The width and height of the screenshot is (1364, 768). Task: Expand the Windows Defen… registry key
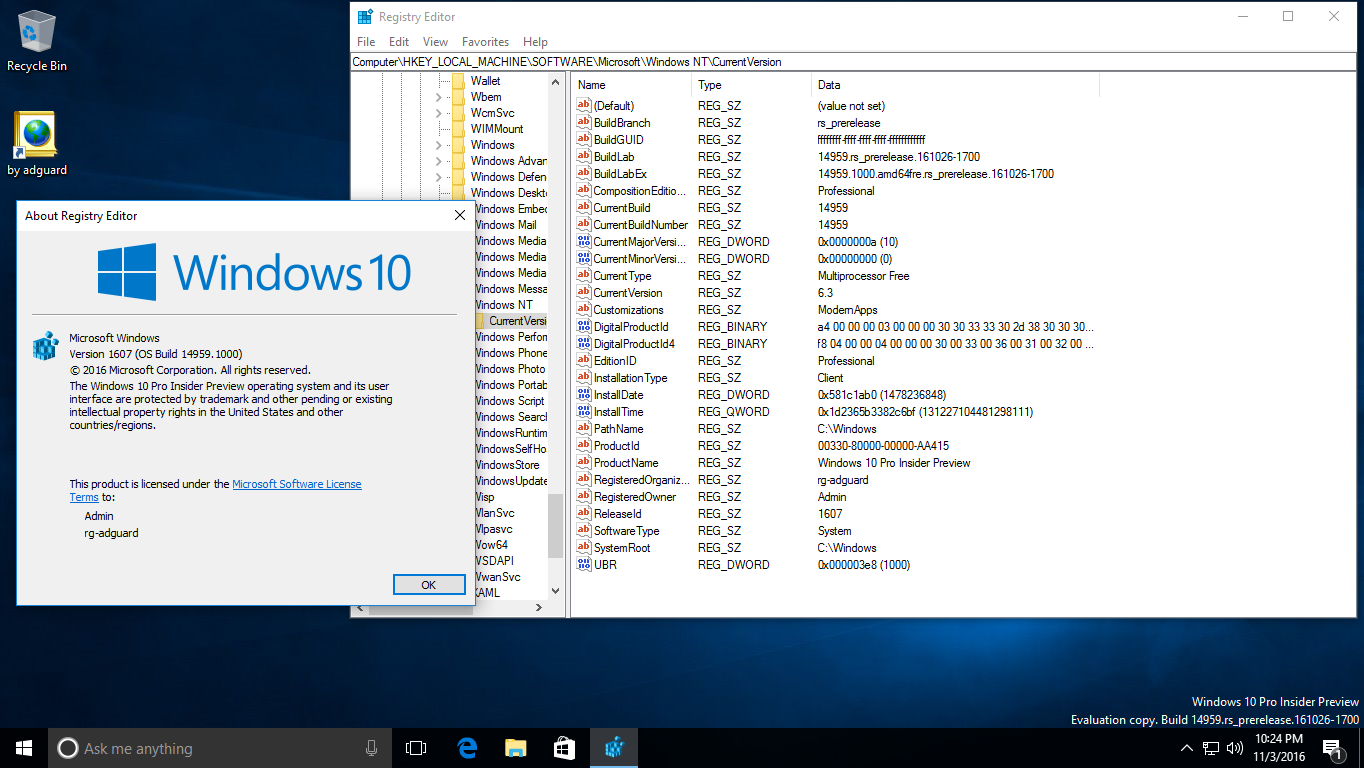pyautogui.click(x=438, y=177)
